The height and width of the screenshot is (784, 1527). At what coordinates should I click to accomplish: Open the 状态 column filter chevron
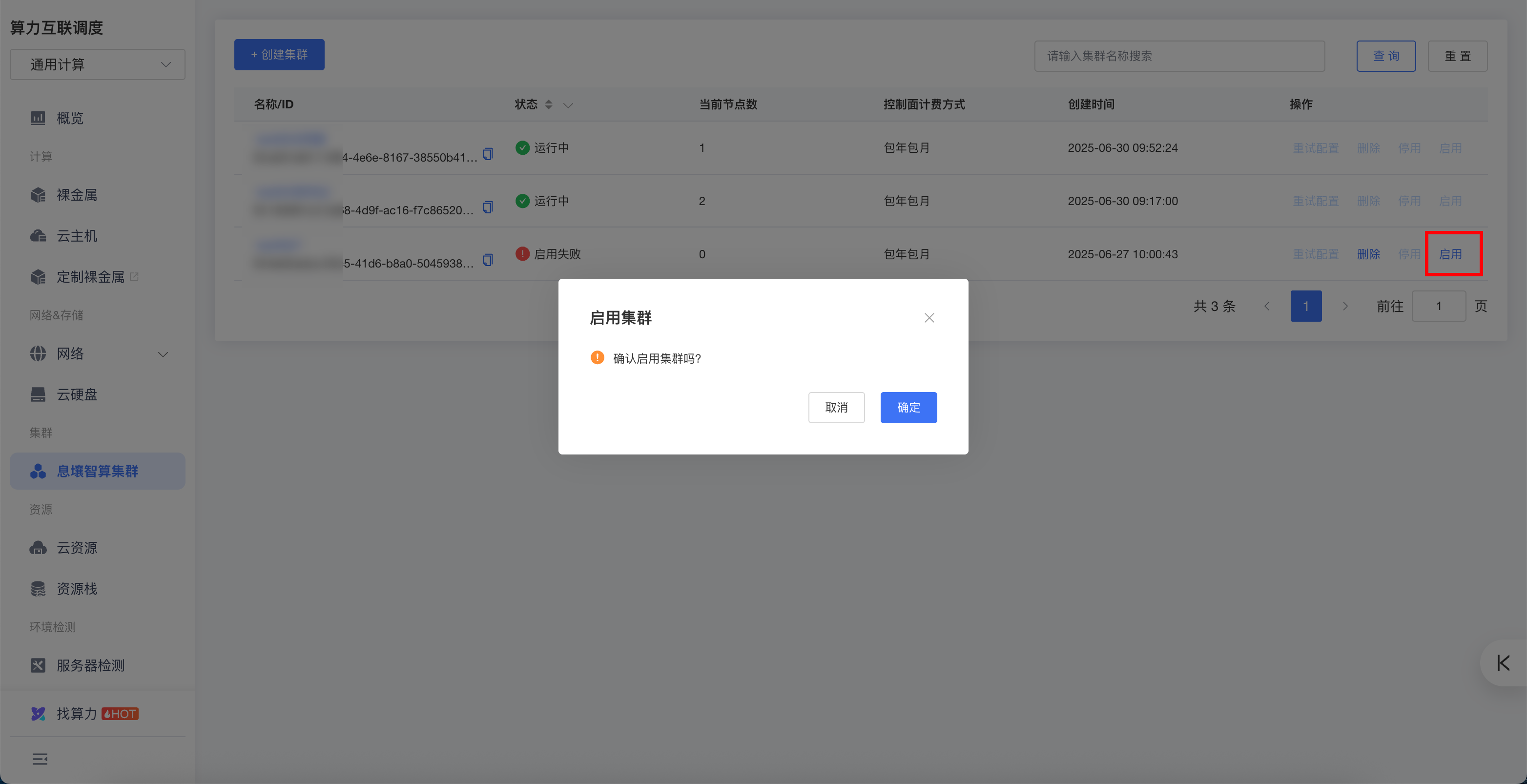[568, 105]
